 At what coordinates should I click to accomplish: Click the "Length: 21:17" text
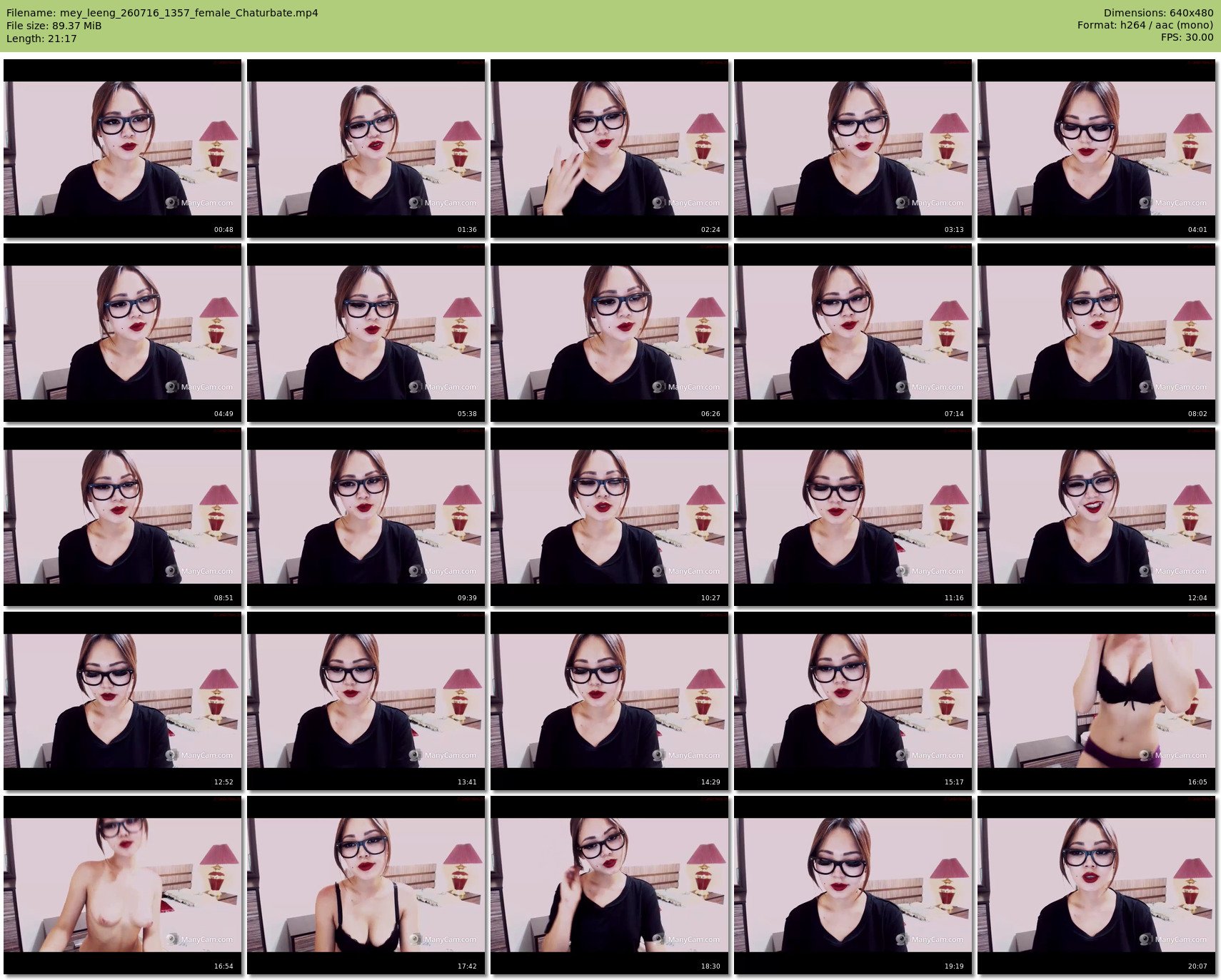(41, 39)
